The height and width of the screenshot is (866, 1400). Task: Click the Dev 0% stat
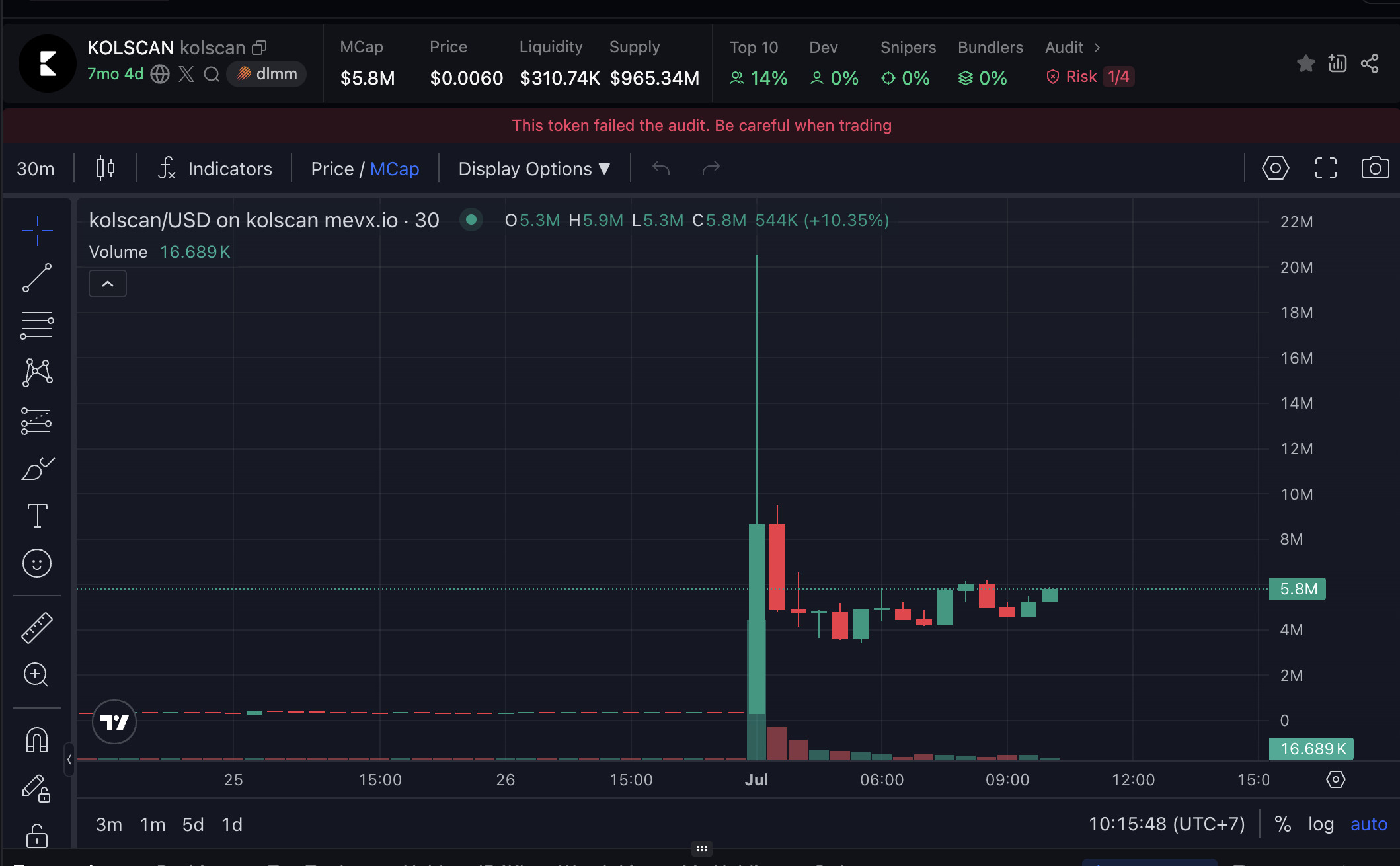[834, 63]
